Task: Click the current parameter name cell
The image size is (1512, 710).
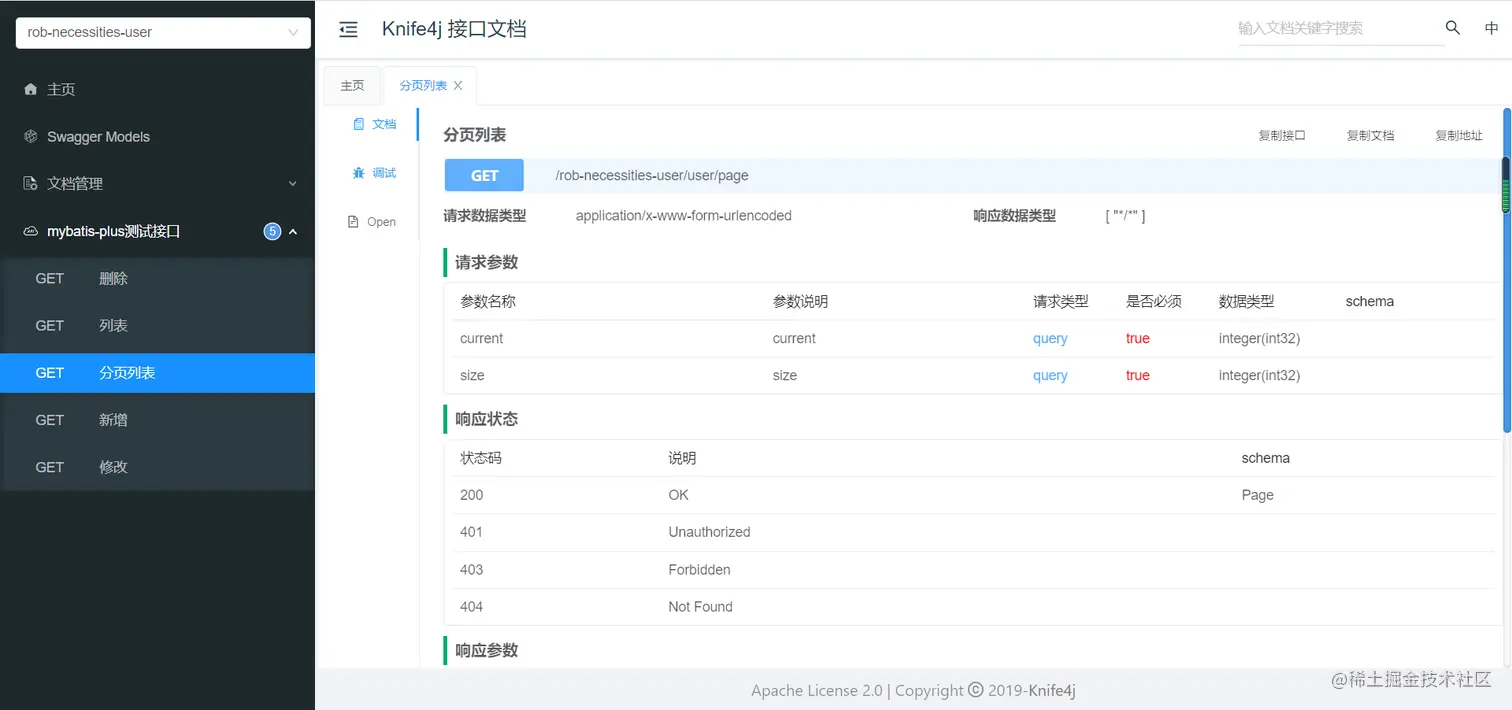Action: point(481,338)
